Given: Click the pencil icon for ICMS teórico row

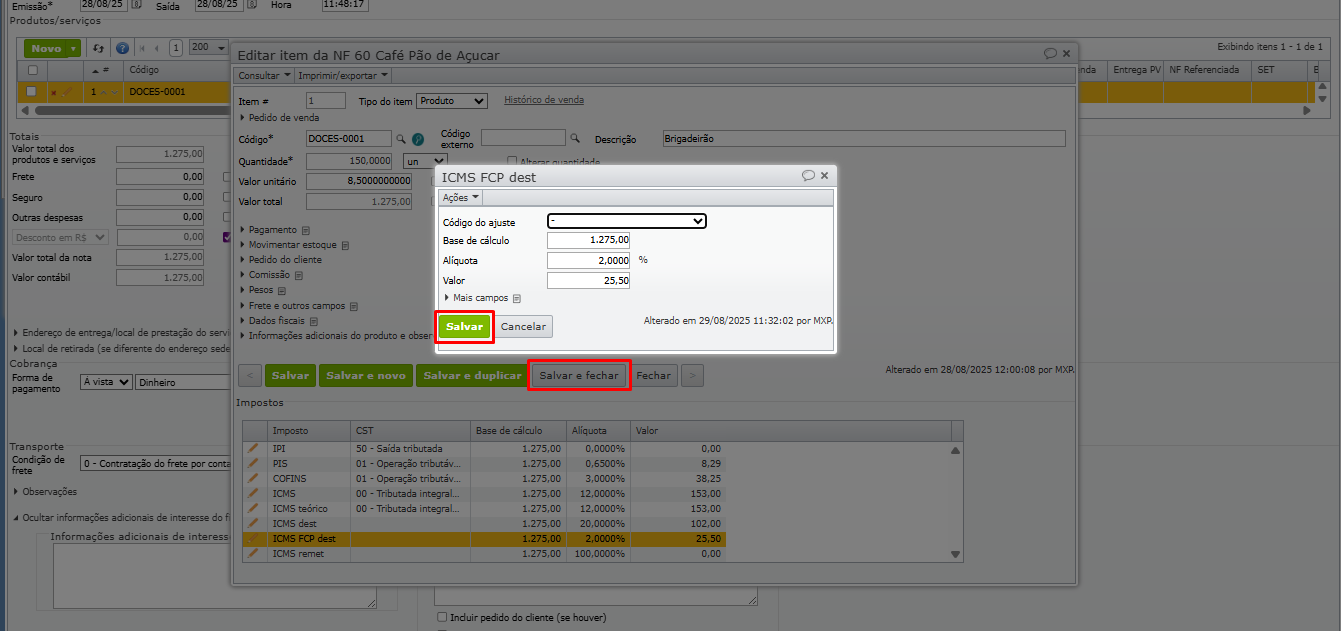Looking at the screenshot, I should tap(253, 509).
